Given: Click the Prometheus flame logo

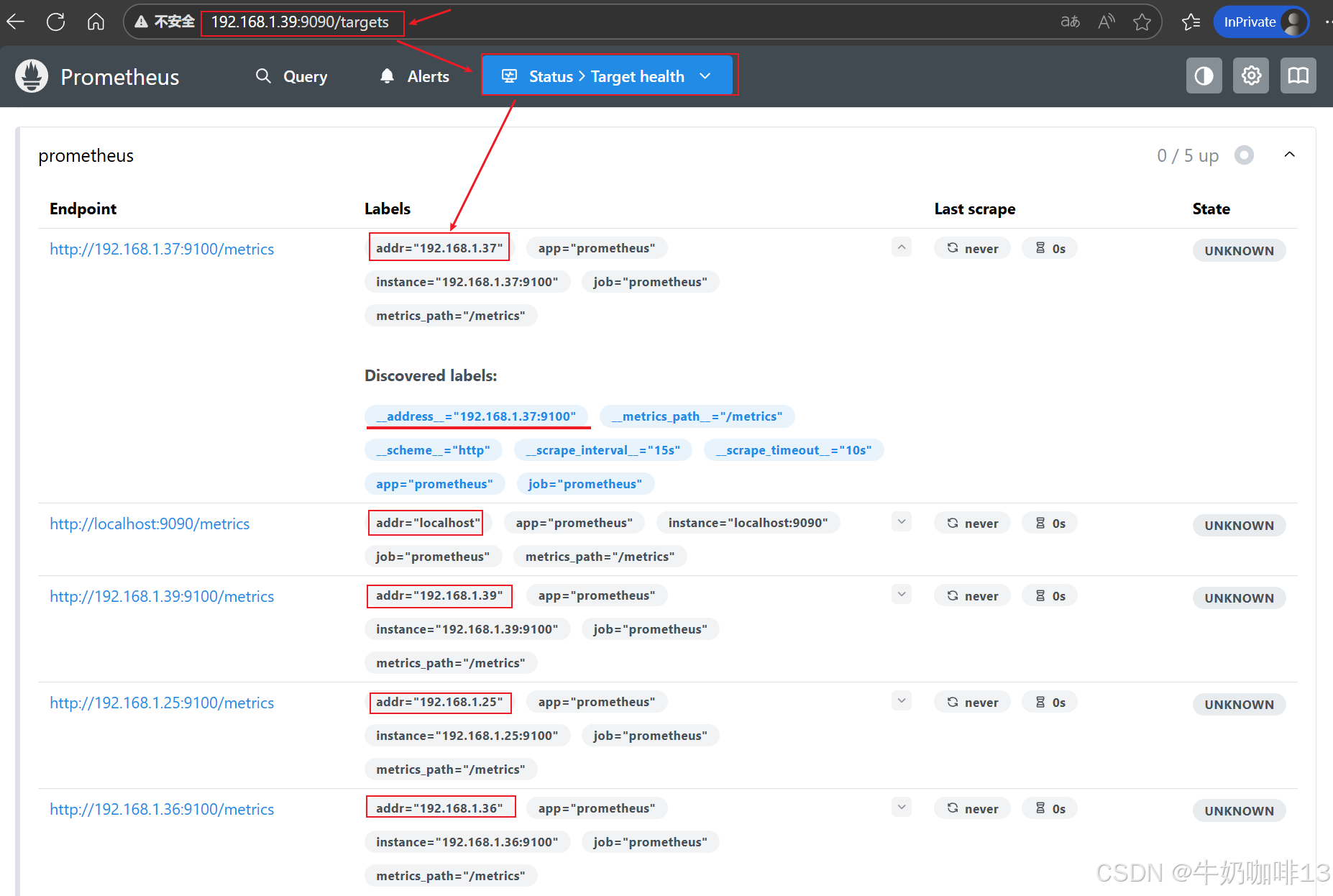Looking at the screenshot, I should 32,76.
